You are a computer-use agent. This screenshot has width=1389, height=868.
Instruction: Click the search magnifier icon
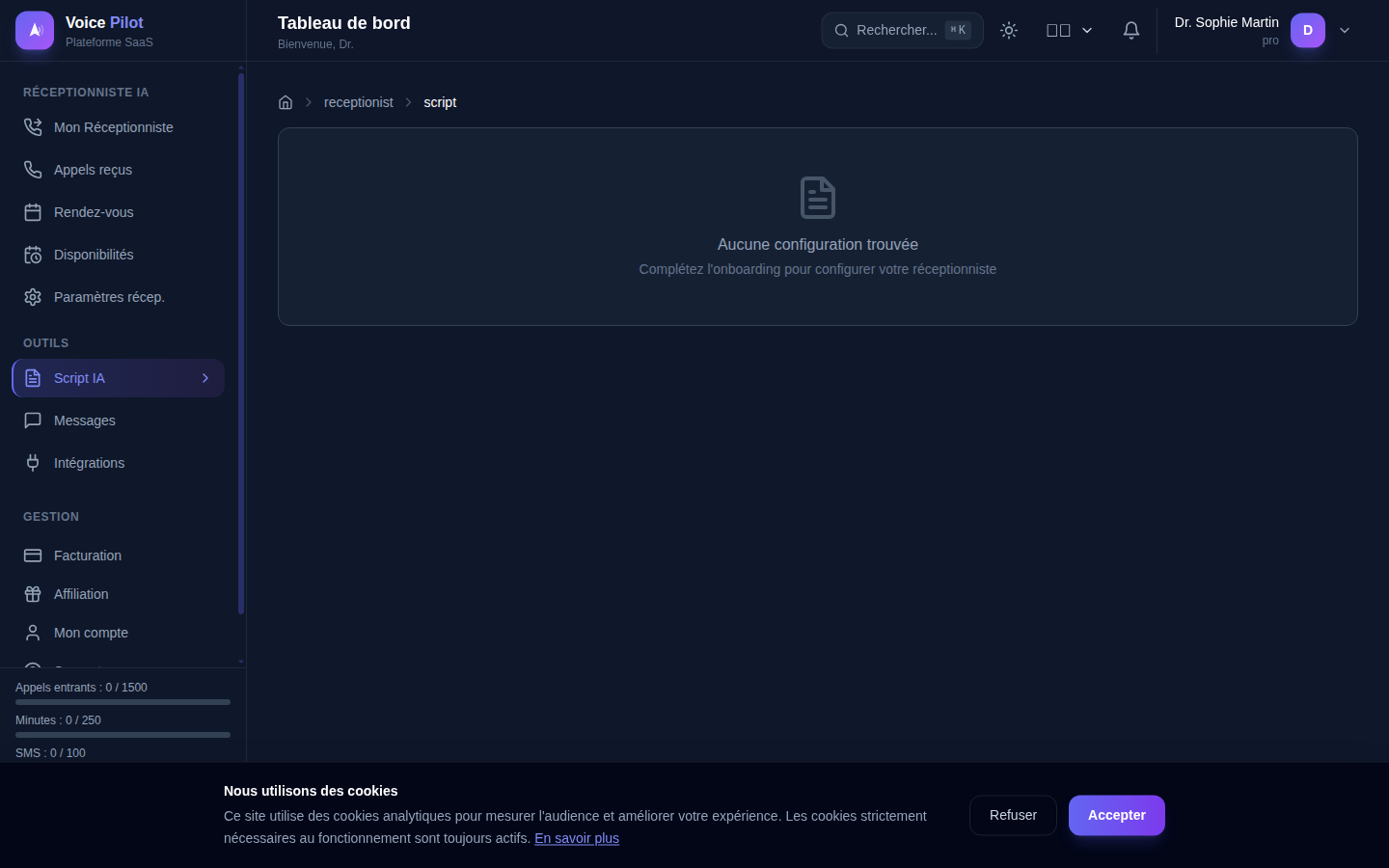(x=842, y=30)
